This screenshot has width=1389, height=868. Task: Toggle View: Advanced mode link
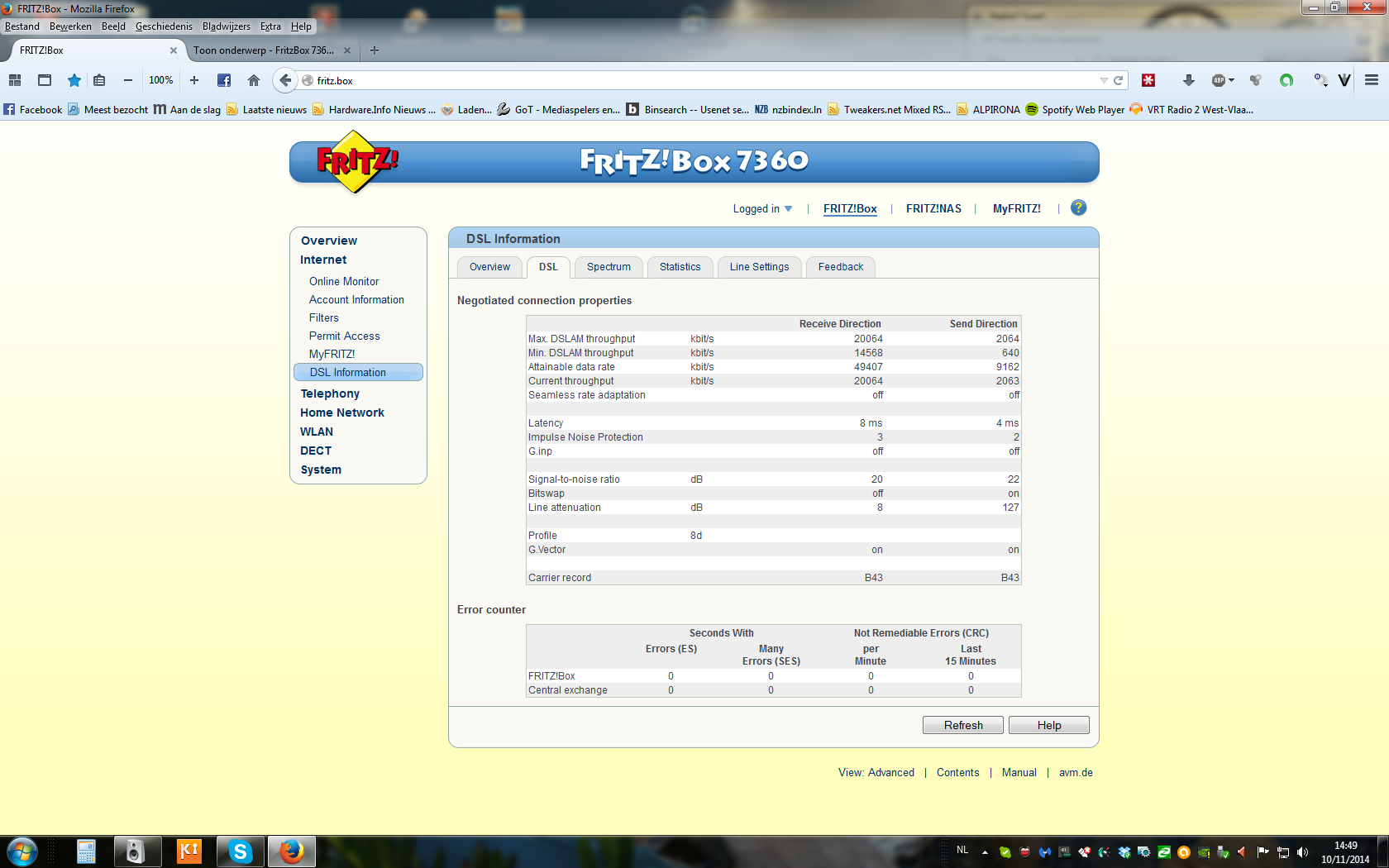(x=876, y=773)
